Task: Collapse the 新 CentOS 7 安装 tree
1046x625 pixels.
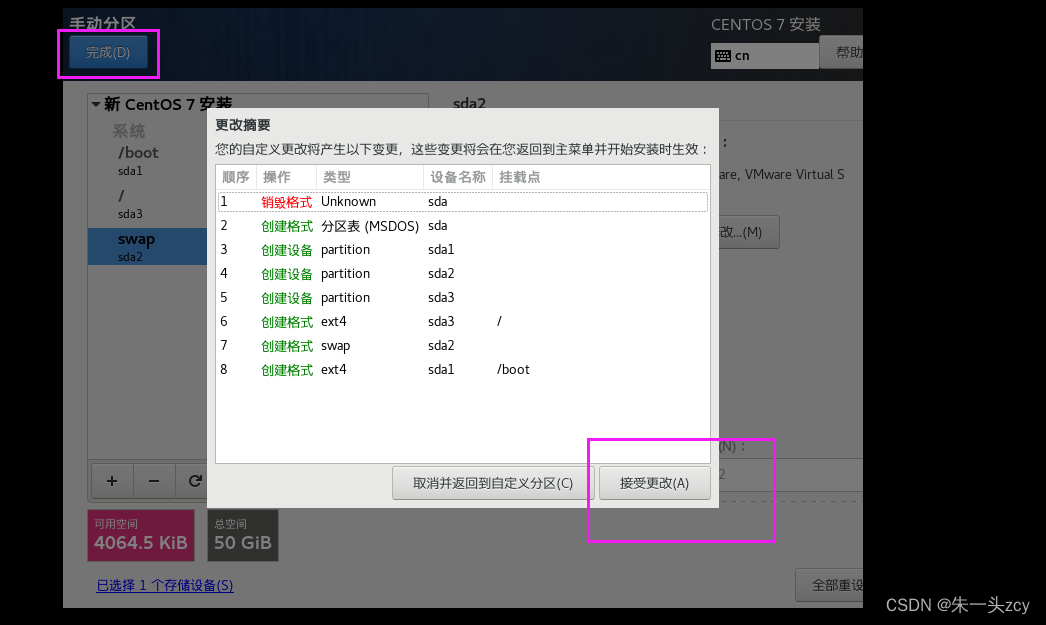Action: [x=96, y=104]
